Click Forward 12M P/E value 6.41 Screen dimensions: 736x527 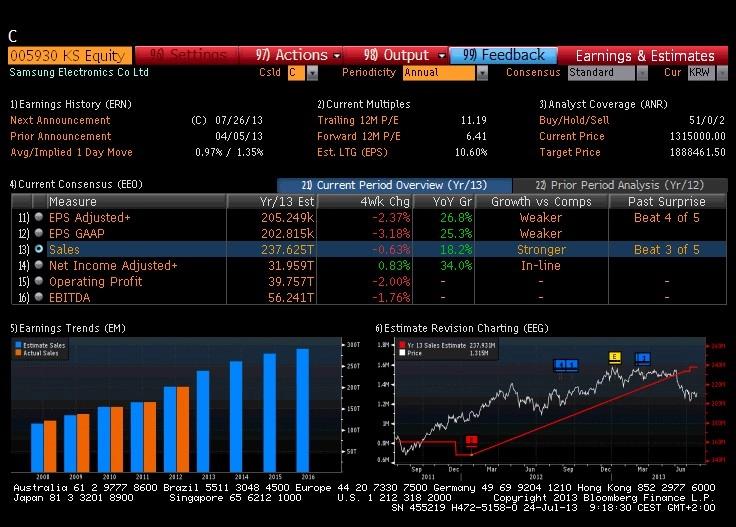476,136
